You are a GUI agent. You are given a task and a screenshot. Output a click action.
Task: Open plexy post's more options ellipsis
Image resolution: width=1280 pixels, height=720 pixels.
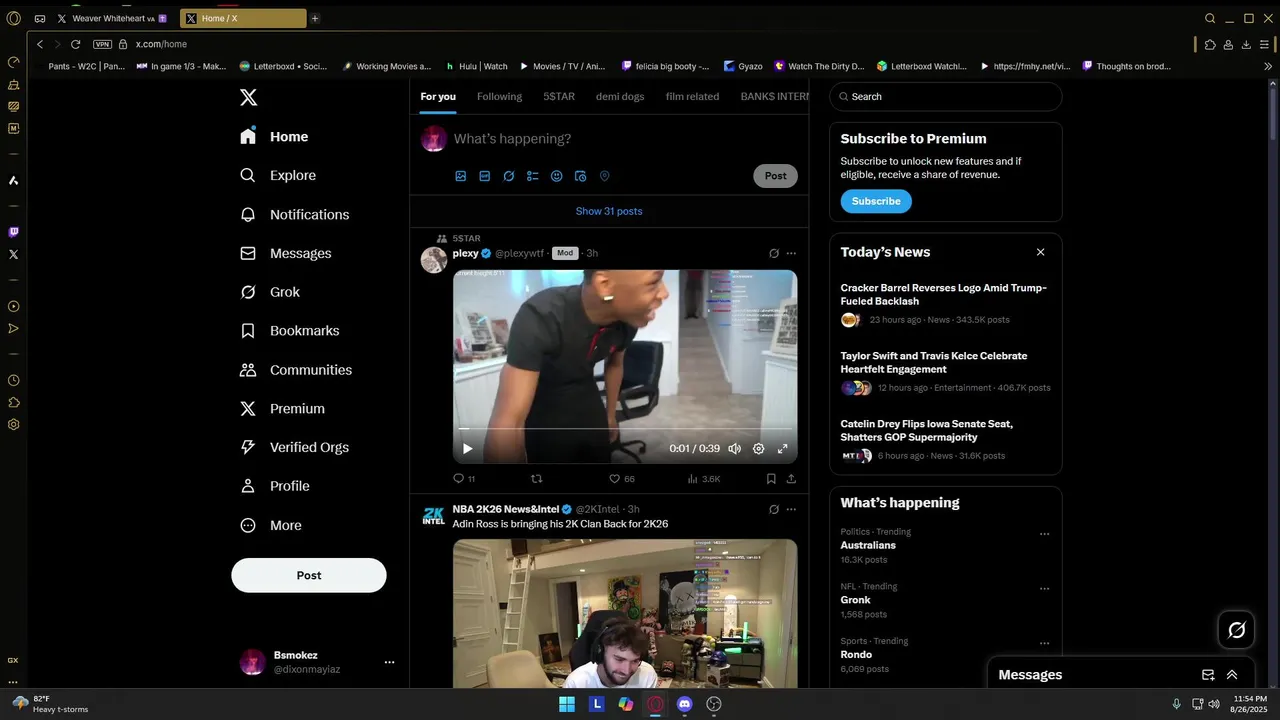click(791, 254)
